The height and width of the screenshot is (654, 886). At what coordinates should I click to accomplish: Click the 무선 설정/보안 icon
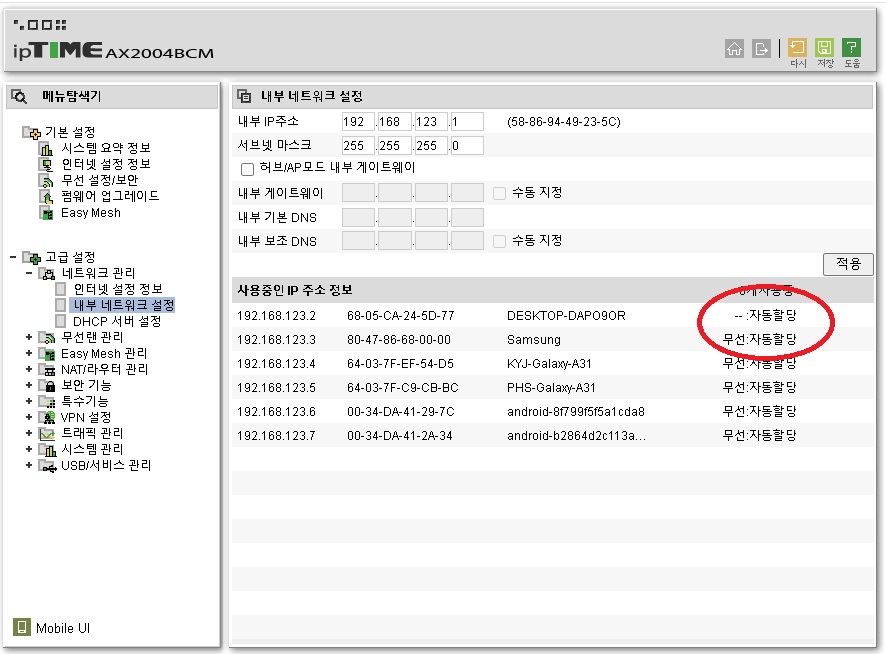point(46,180)
